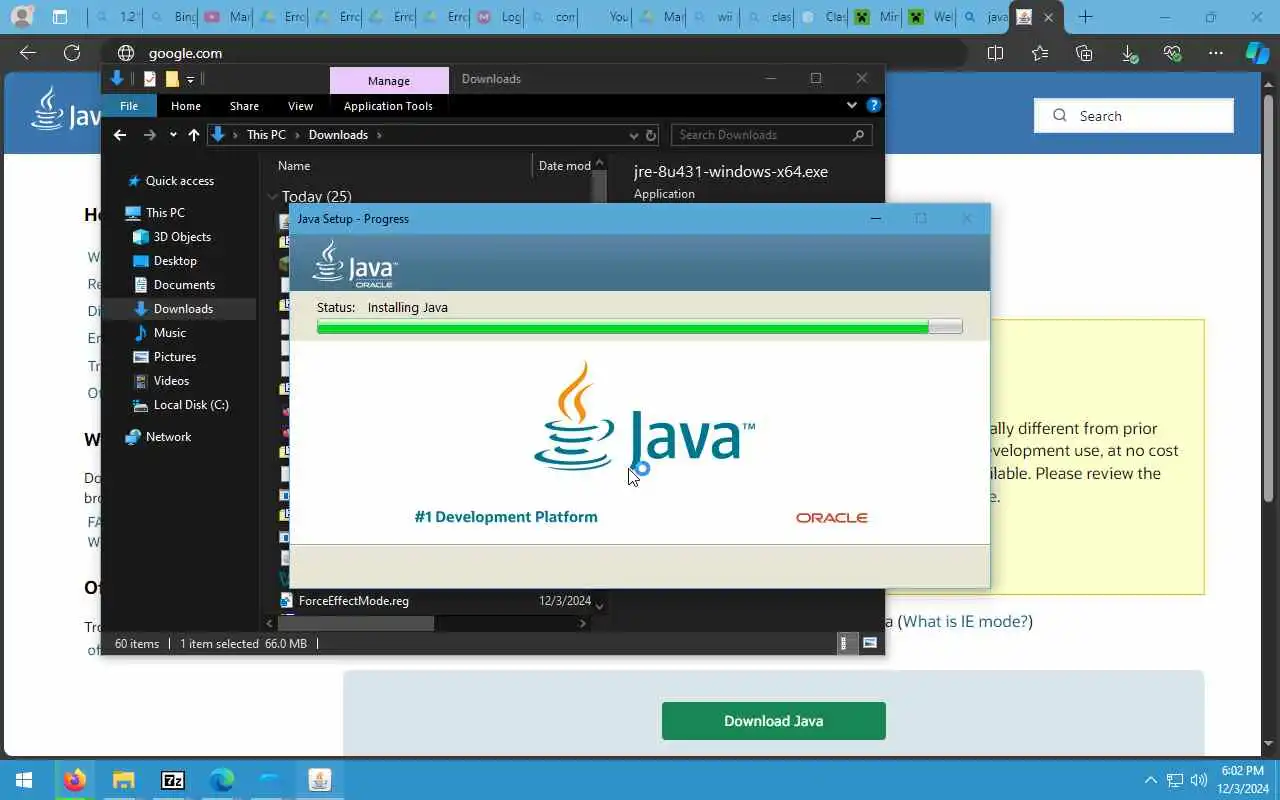The image size is (1280, 800).
Task: Open address bar history dropdown in Explorer
Action: click(x=634, y=135)
